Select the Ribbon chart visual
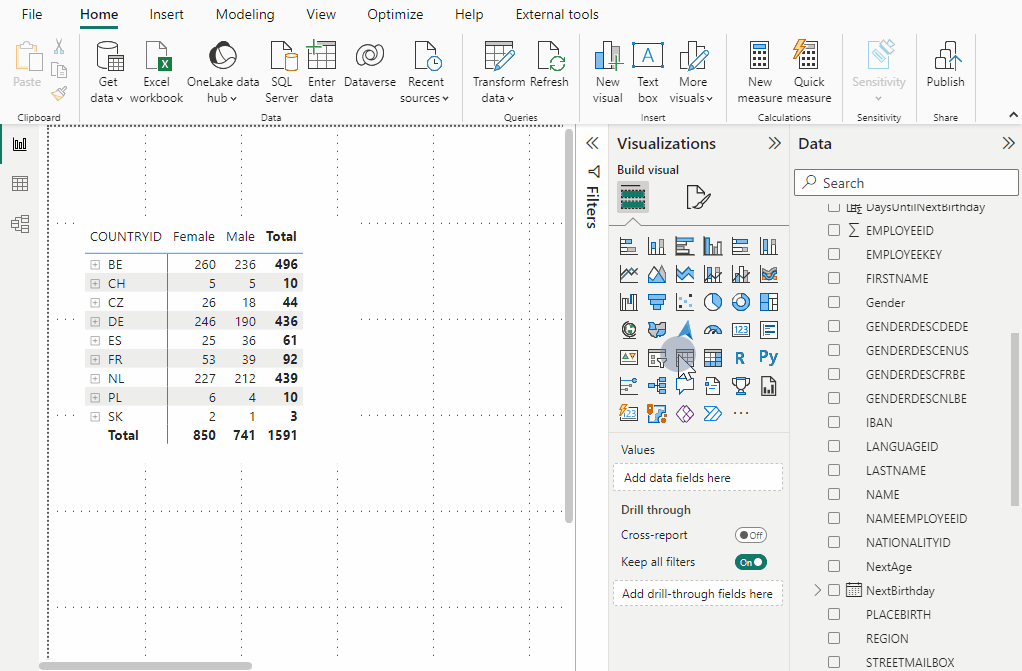1022x671 pixels. tap(769, 275)
